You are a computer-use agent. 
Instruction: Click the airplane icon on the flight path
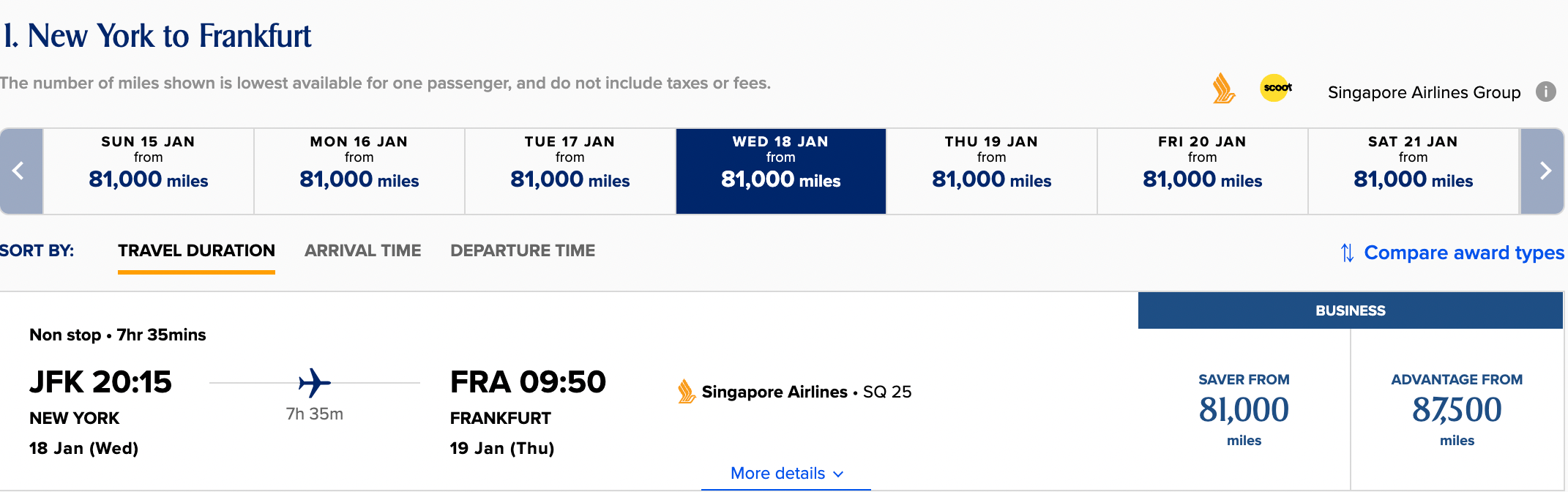coord(316,383)
